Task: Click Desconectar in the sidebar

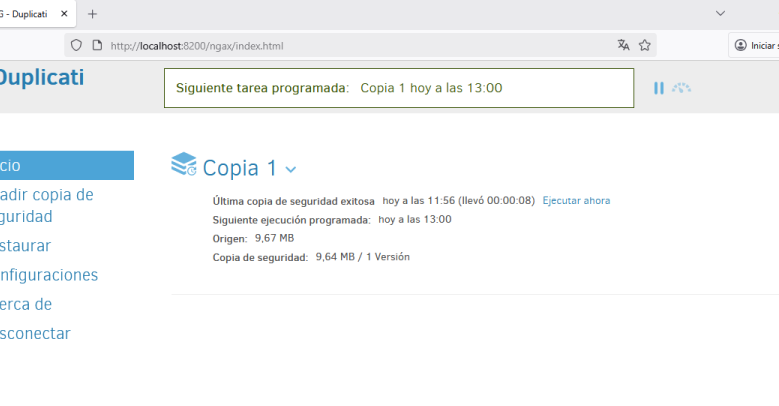Action: (35, 333)
